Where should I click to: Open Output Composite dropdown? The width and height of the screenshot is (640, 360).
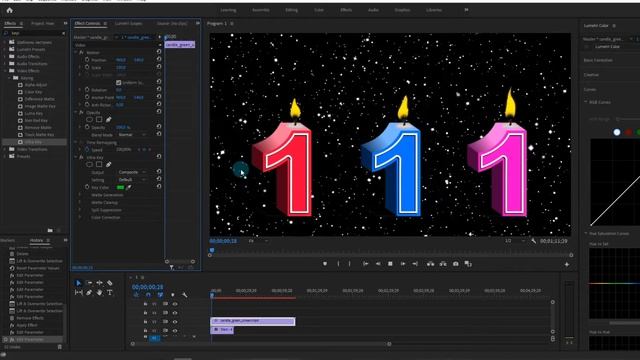point(131,172)
